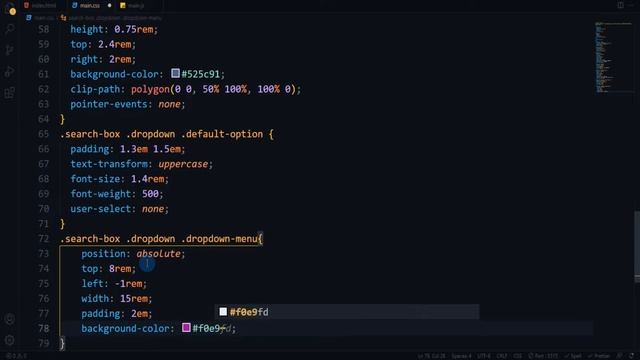Click errors and warnings status indicator
640x360 pixels.
tap(16, 356)
